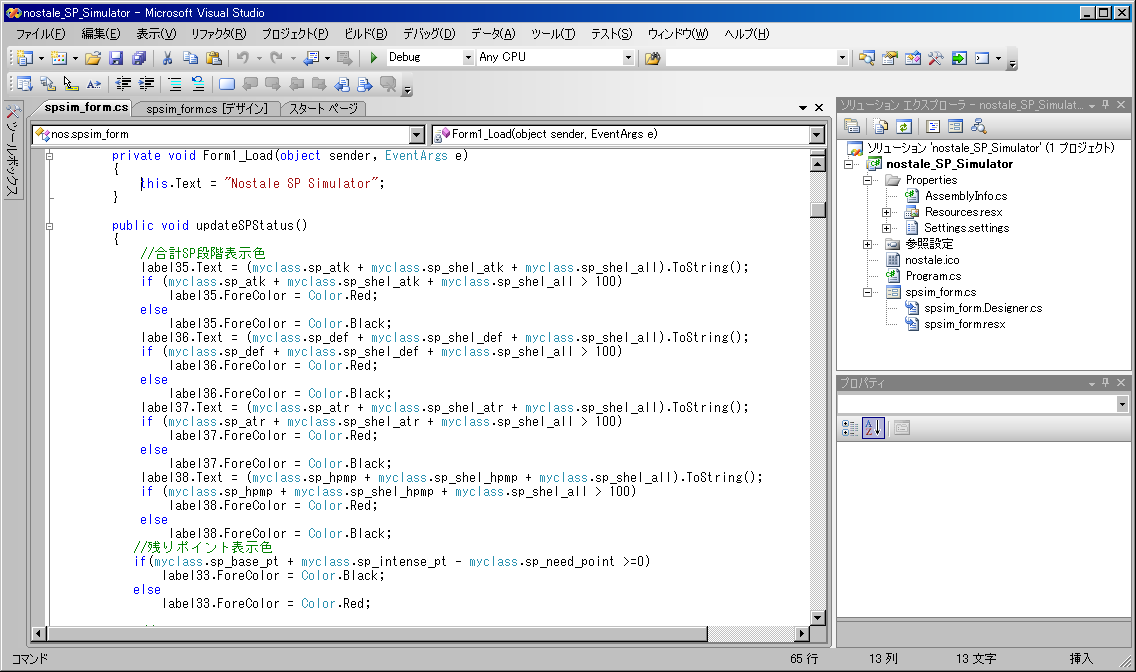Viewport: 1136px width, 672px height.
Task: Open the Debug configuration dropdown
Action: point(468,58)
